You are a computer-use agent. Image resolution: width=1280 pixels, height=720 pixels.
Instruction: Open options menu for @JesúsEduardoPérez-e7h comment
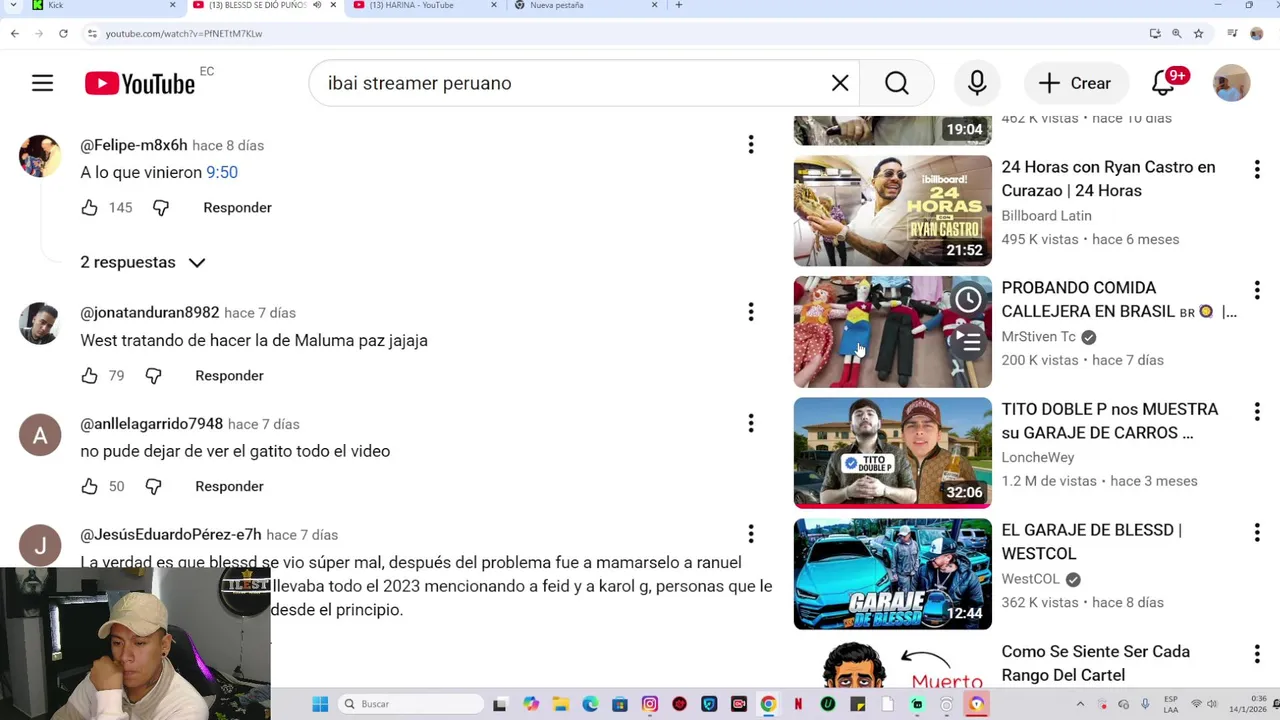click(x=751, y=534)
